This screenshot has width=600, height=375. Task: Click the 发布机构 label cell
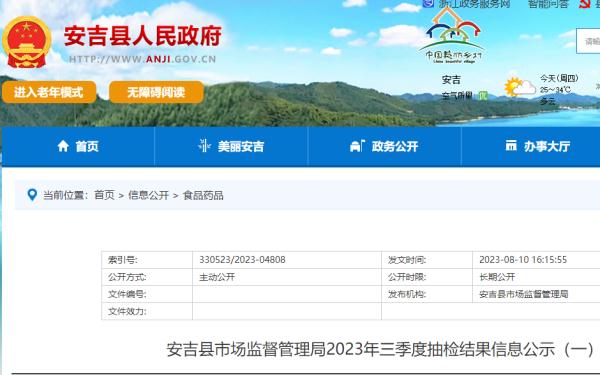pos(427,294)
